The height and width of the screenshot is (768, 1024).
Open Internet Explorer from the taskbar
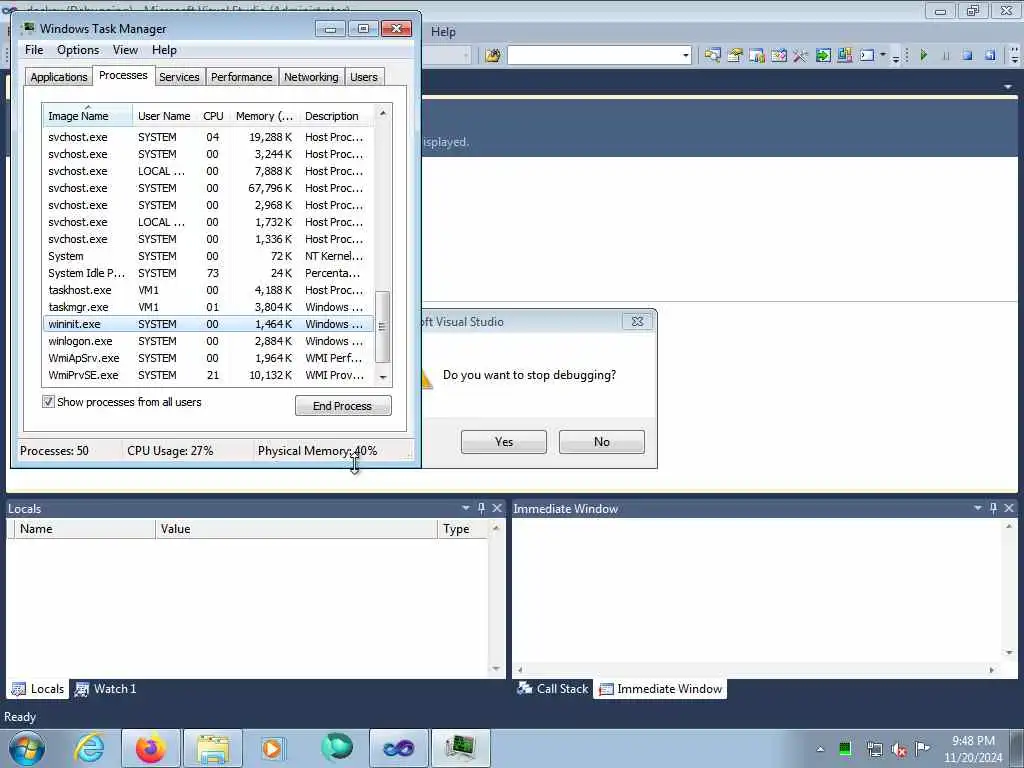click(x=89, y=748)
